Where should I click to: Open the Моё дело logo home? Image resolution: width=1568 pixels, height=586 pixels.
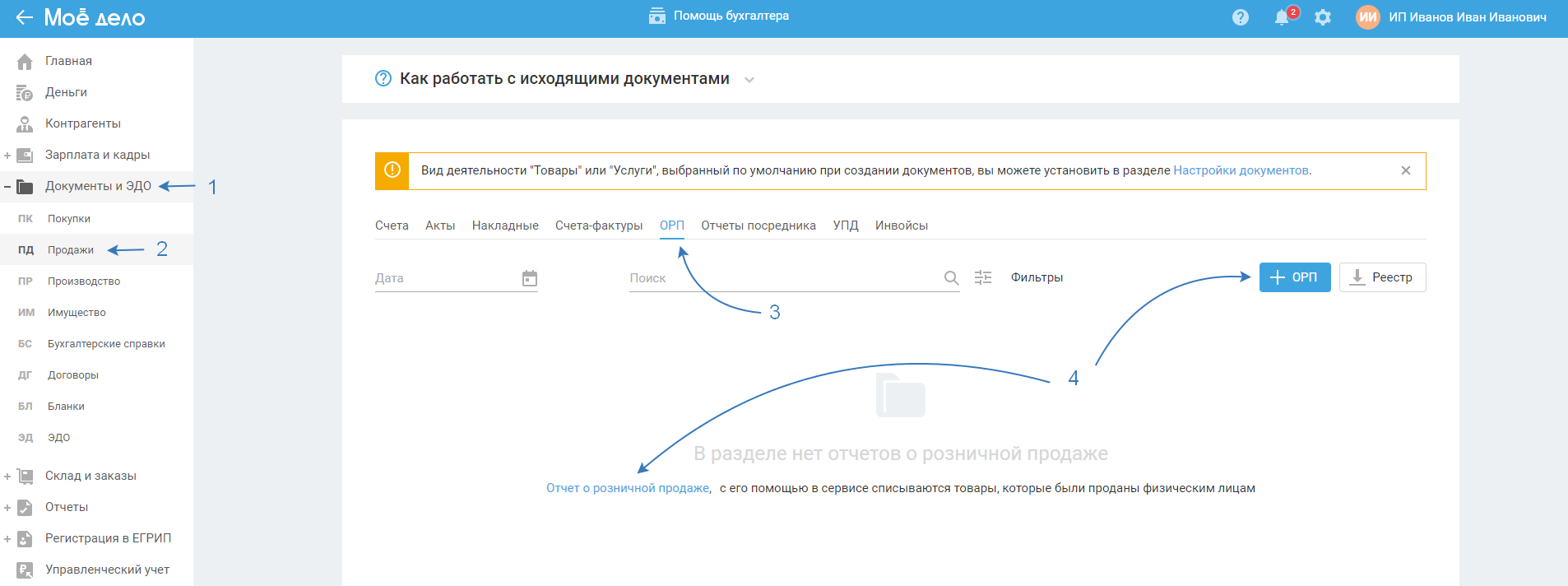point(95,17)
